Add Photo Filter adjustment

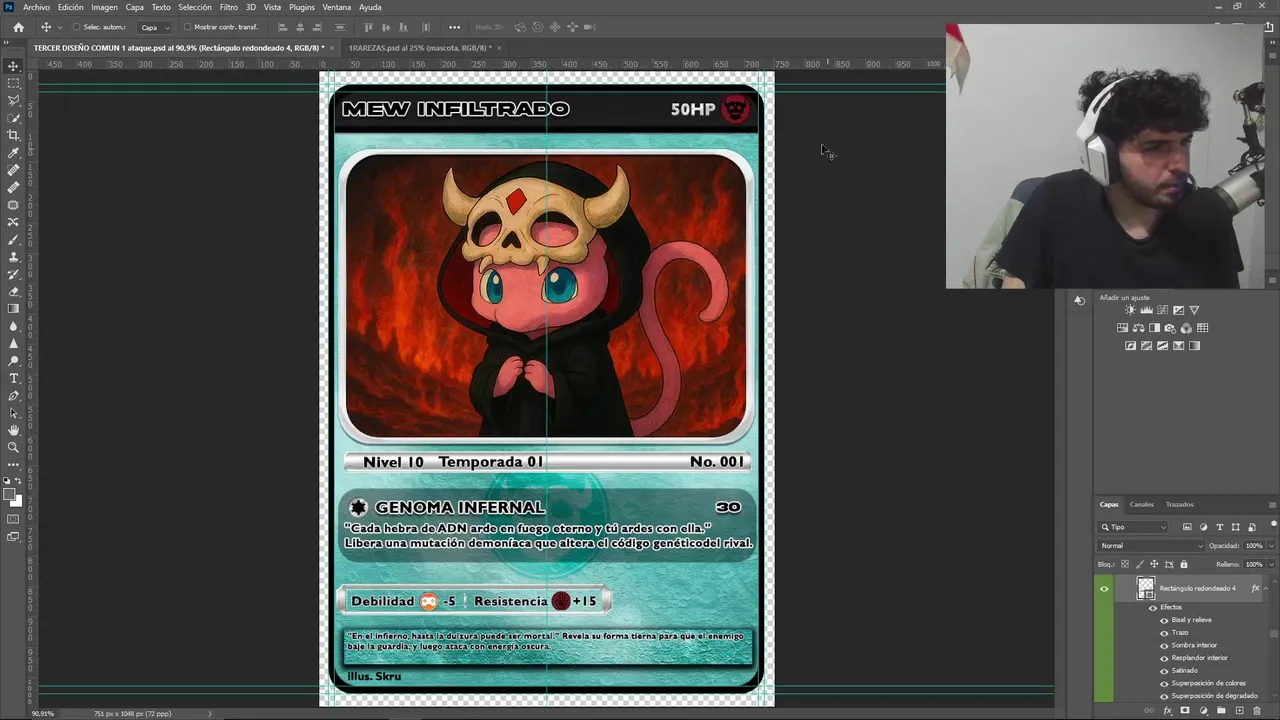coord(1170,328)
